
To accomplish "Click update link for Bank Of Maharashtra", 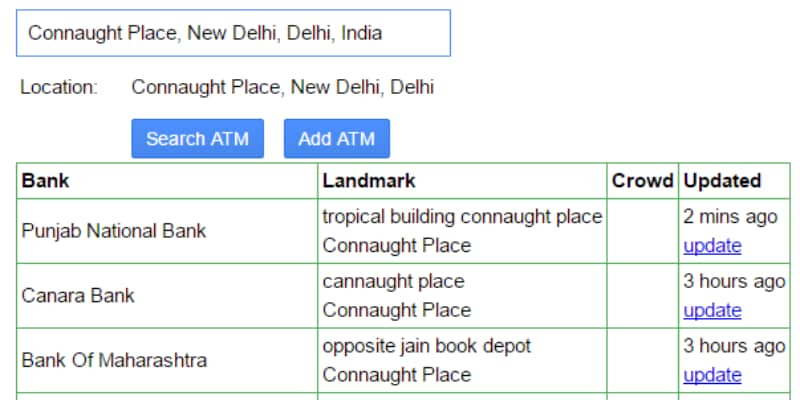I will coord(712,375).
